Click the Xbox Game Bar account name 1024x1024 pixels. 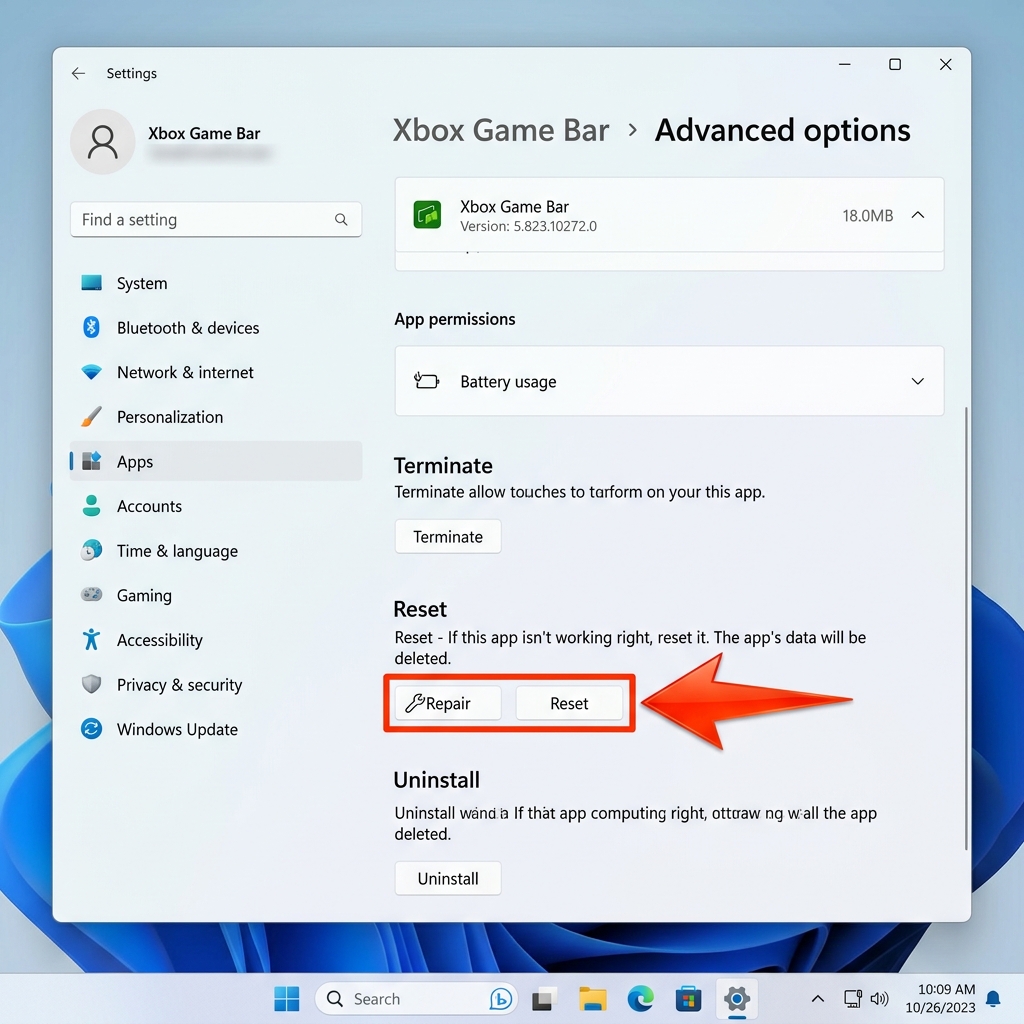click(x=204, y=133)
